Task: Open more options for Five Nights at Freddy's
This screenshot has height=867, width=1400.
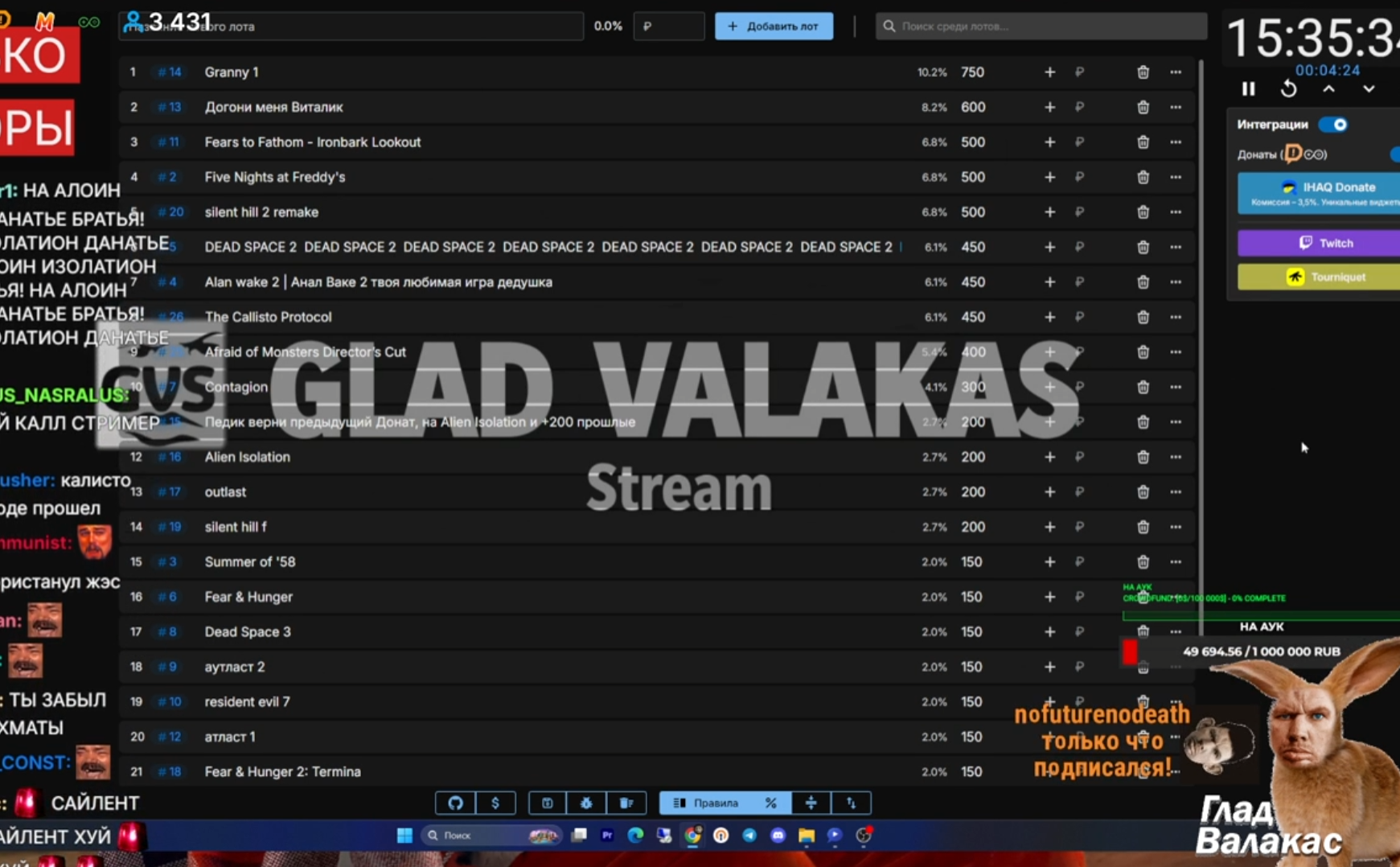Action: (x=1176, y=177)
